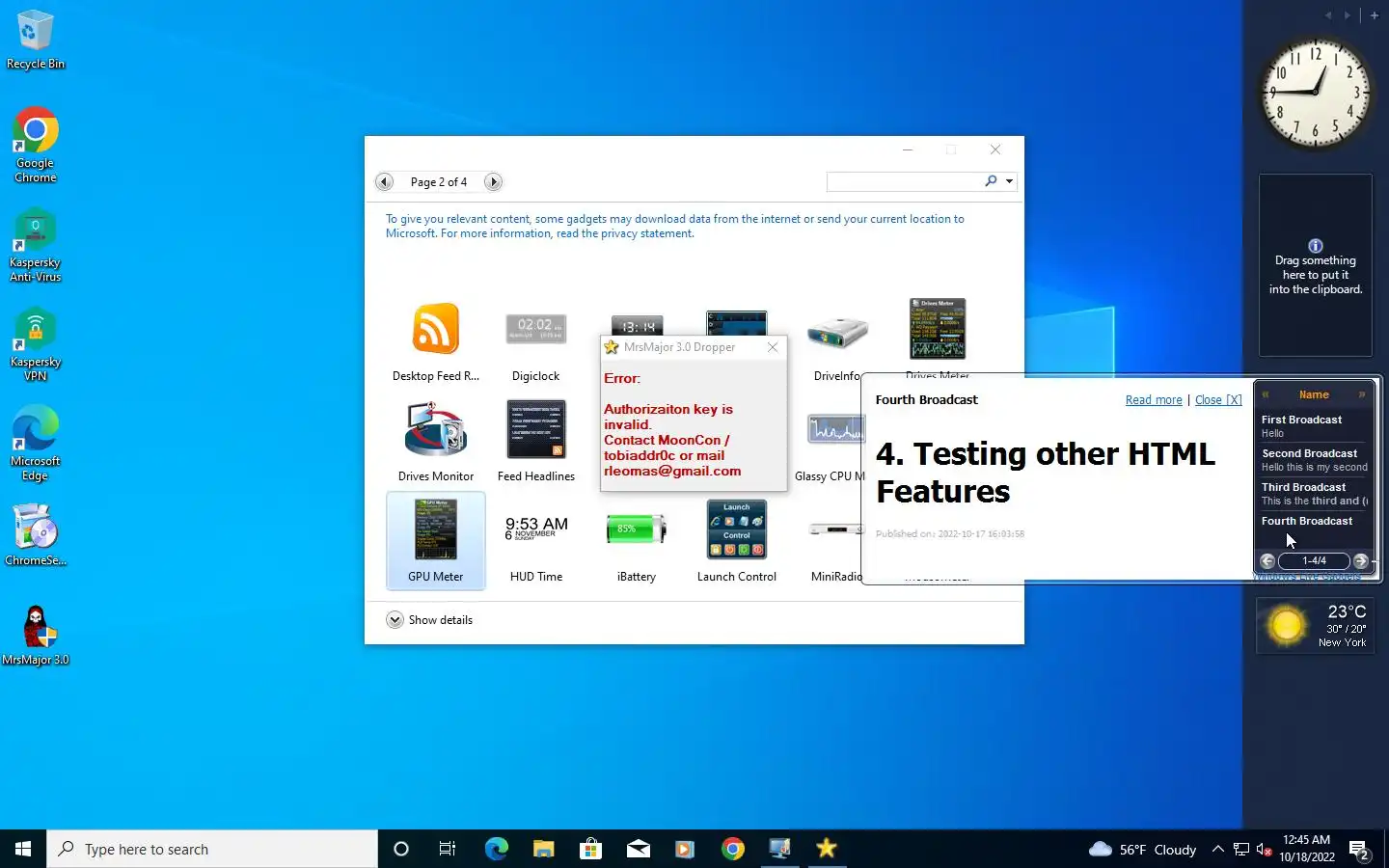
Task: Click the gold star app on the taskbar
Action: 827,849
